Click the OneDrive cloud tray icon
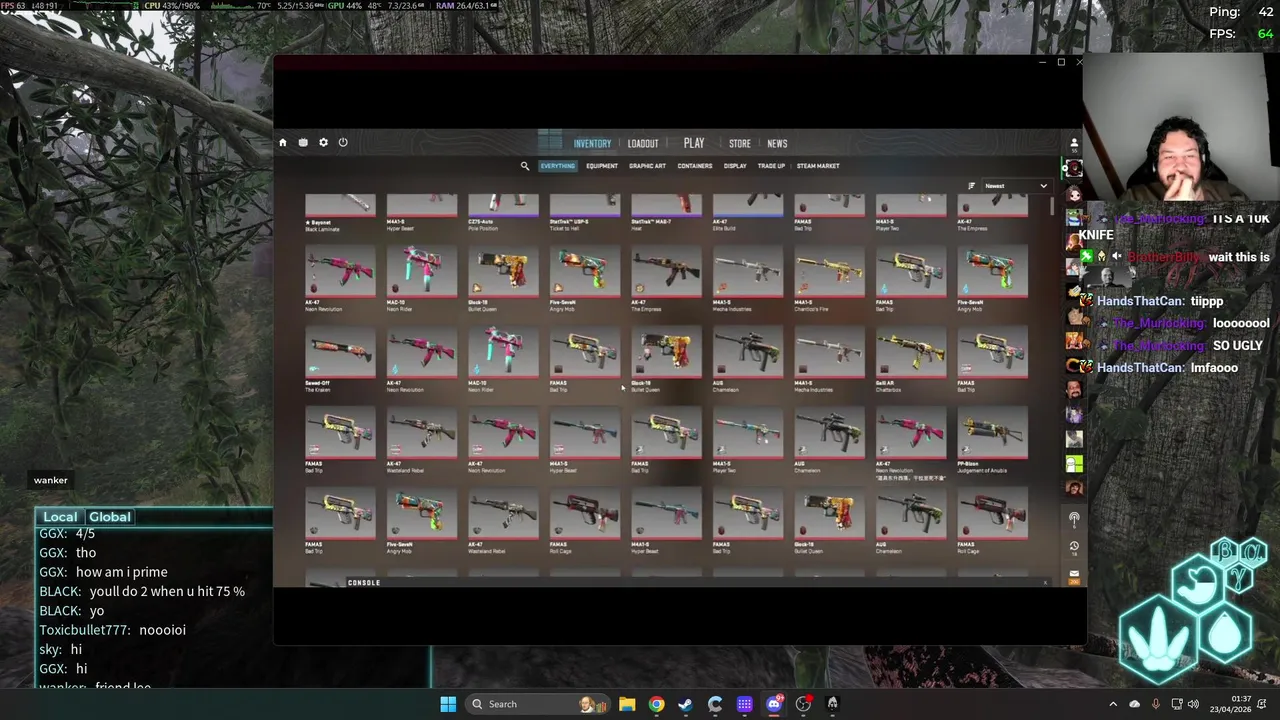The image size is (1280, 720). click(x=1134, y=704)
